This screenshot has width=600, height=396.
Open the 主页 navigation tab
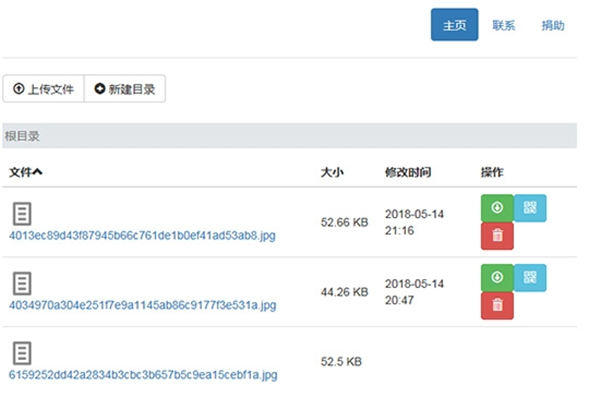tap(454, 24)
